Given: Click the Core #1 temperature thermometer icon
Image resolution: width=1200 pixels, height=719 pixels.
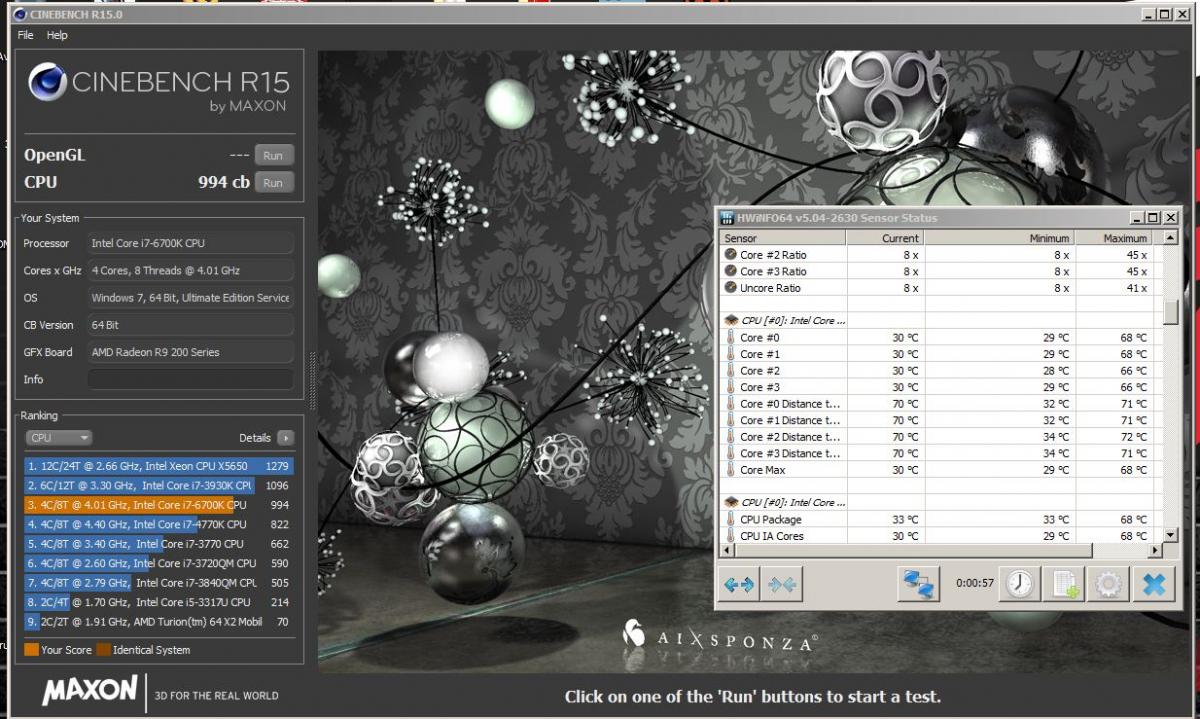Looking at the screenshot, I should tap(730, 354).
